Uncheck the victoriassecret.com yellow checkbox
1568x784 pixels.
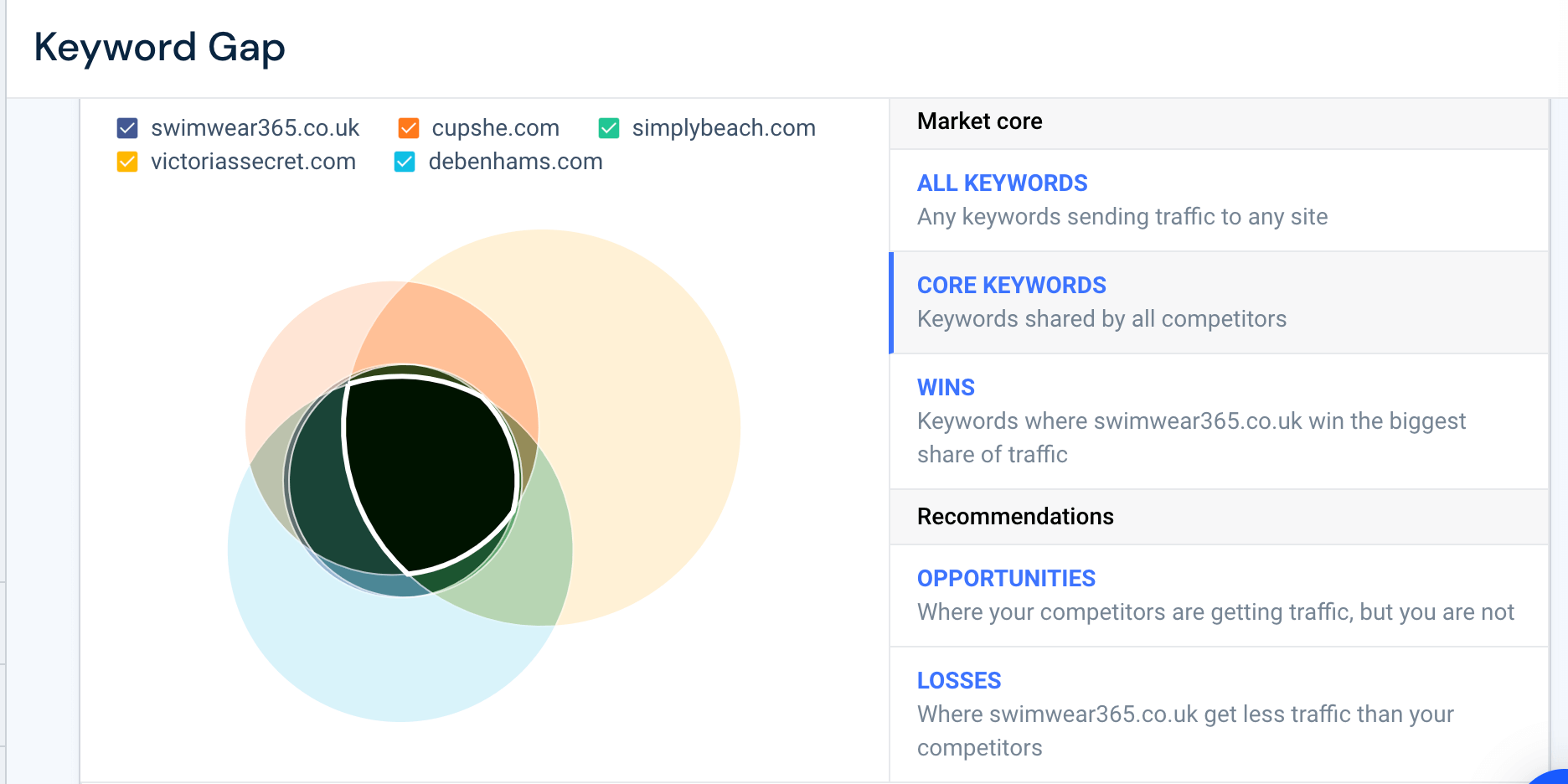(127, 162)
